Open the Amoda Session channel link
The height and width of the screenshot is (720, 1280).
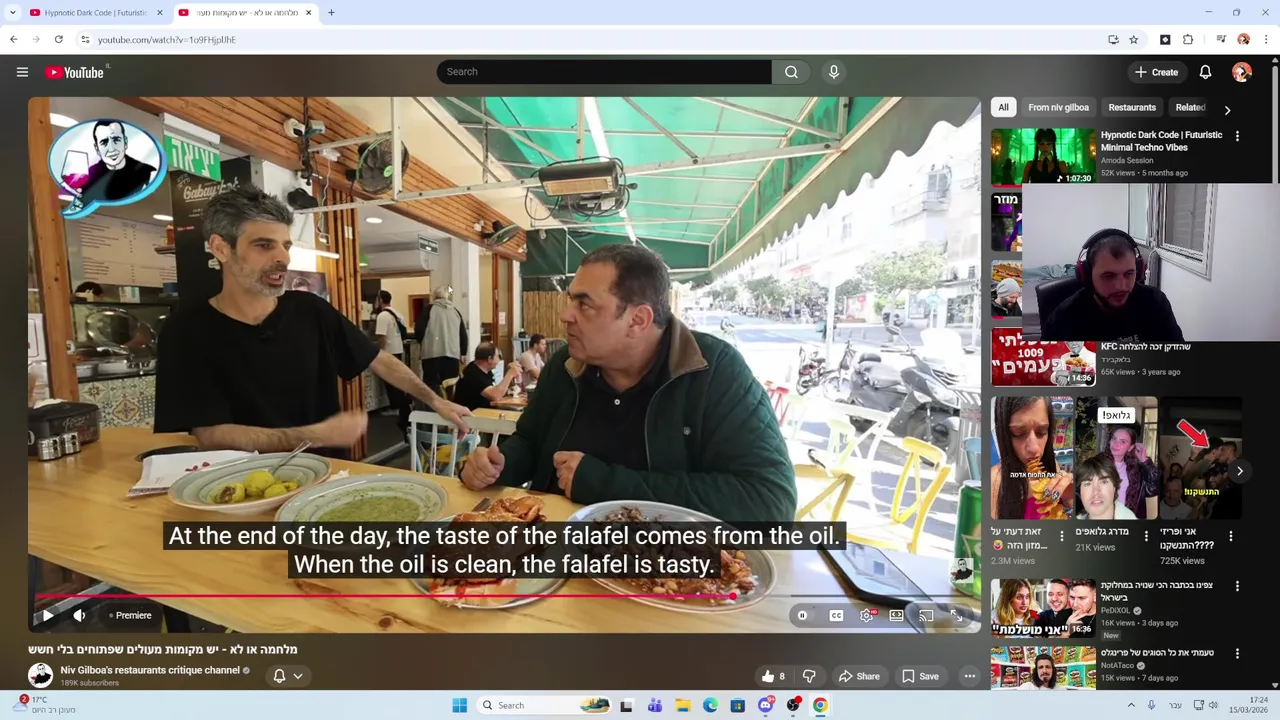click(1127, 160)
